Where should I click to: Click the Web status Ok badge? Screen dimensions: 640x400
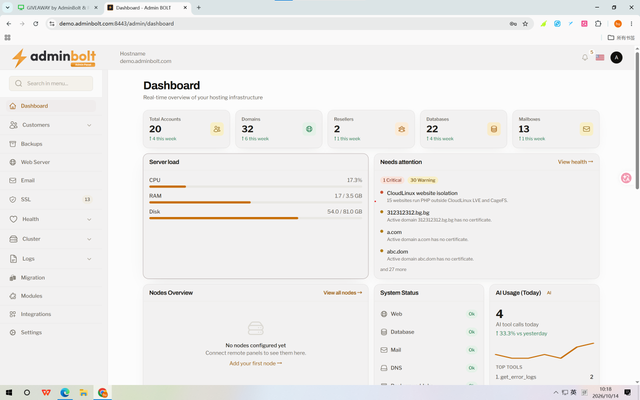471,314
